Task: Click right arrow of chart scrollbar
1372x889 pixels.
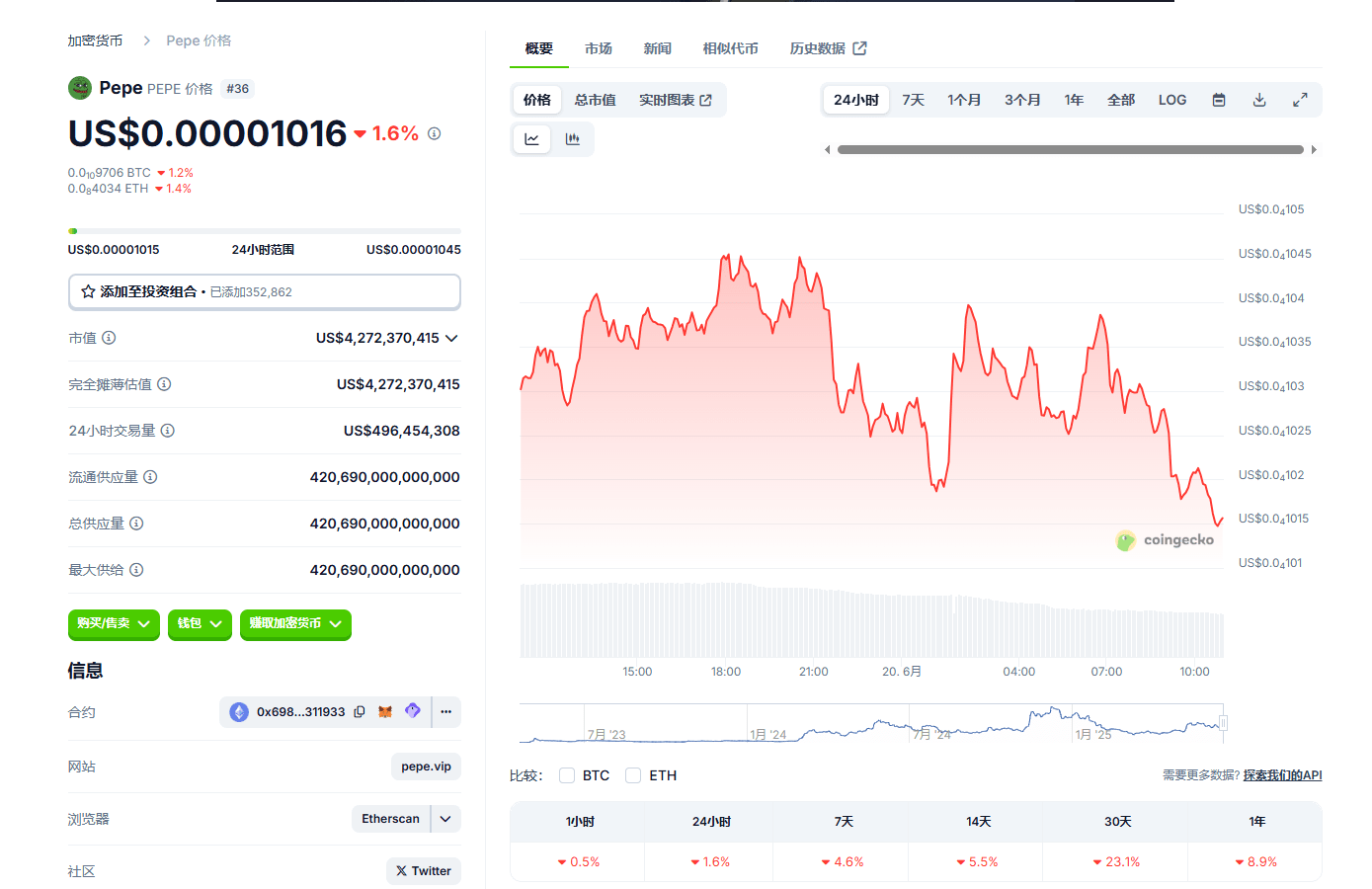Action: [1314, 150]
